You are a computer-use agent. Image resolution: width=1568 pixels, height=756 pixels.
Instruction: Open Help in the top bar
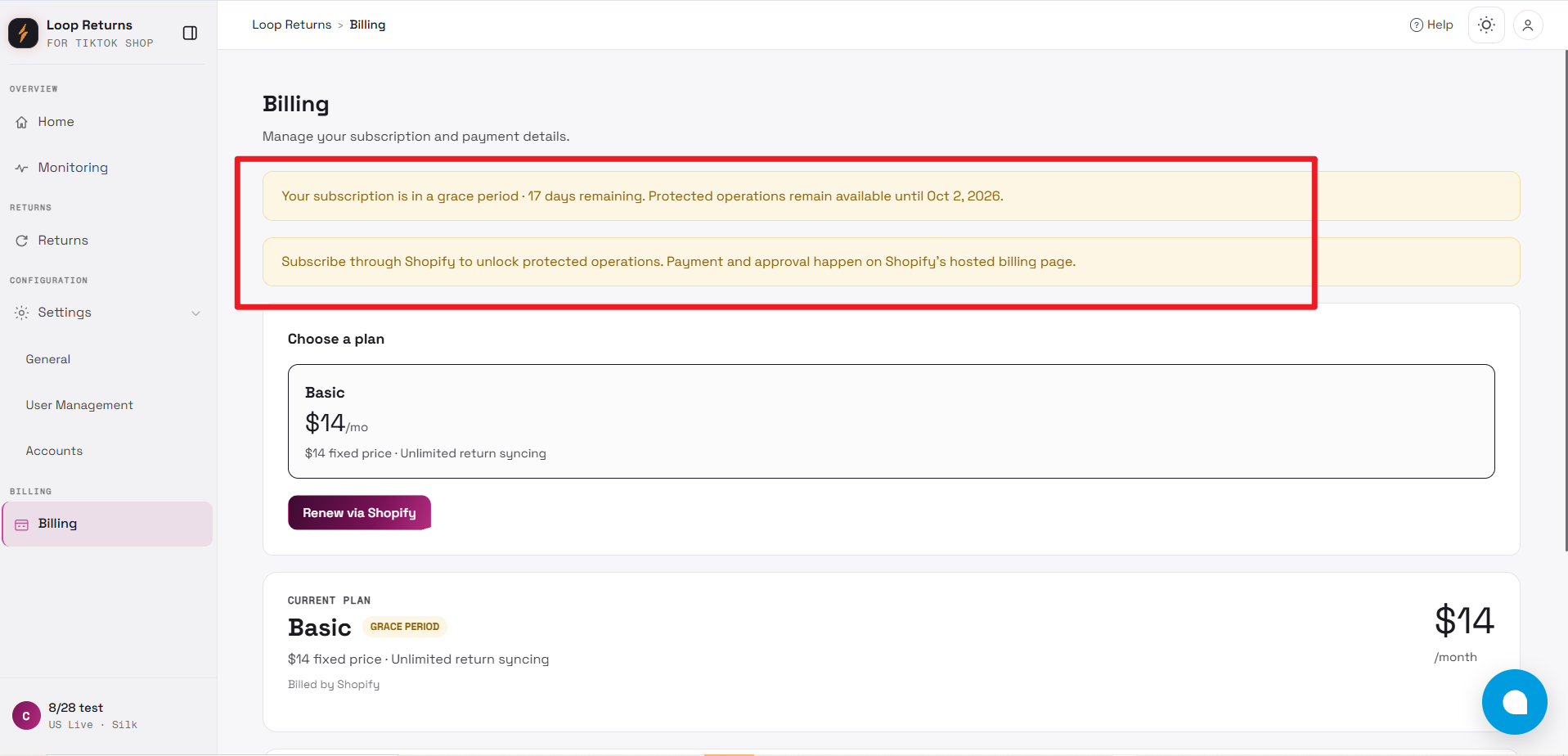tap(1431, 25)
